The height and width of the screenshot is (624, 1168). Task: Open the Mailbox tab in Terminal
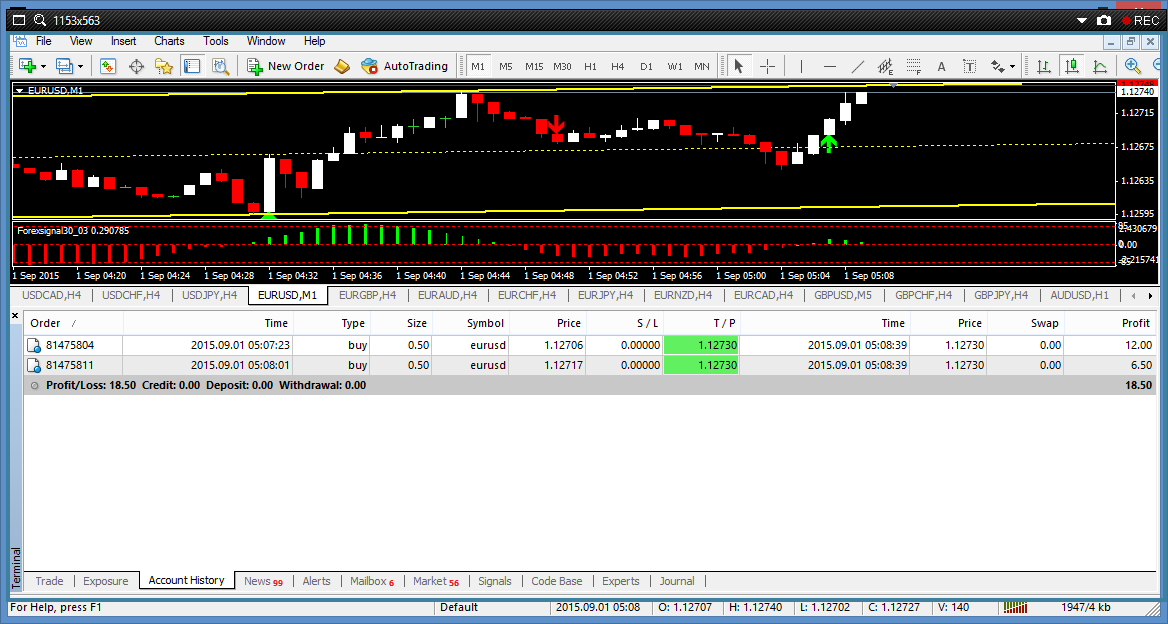point(372,581)
